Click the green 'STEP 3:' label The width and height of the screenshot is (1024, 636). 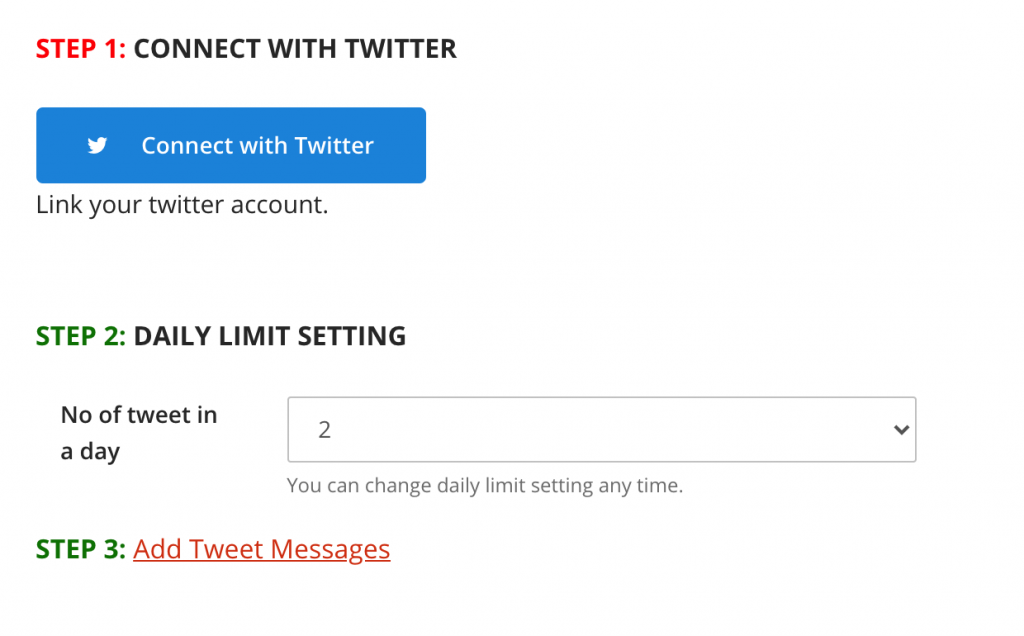tap(80, 549)
